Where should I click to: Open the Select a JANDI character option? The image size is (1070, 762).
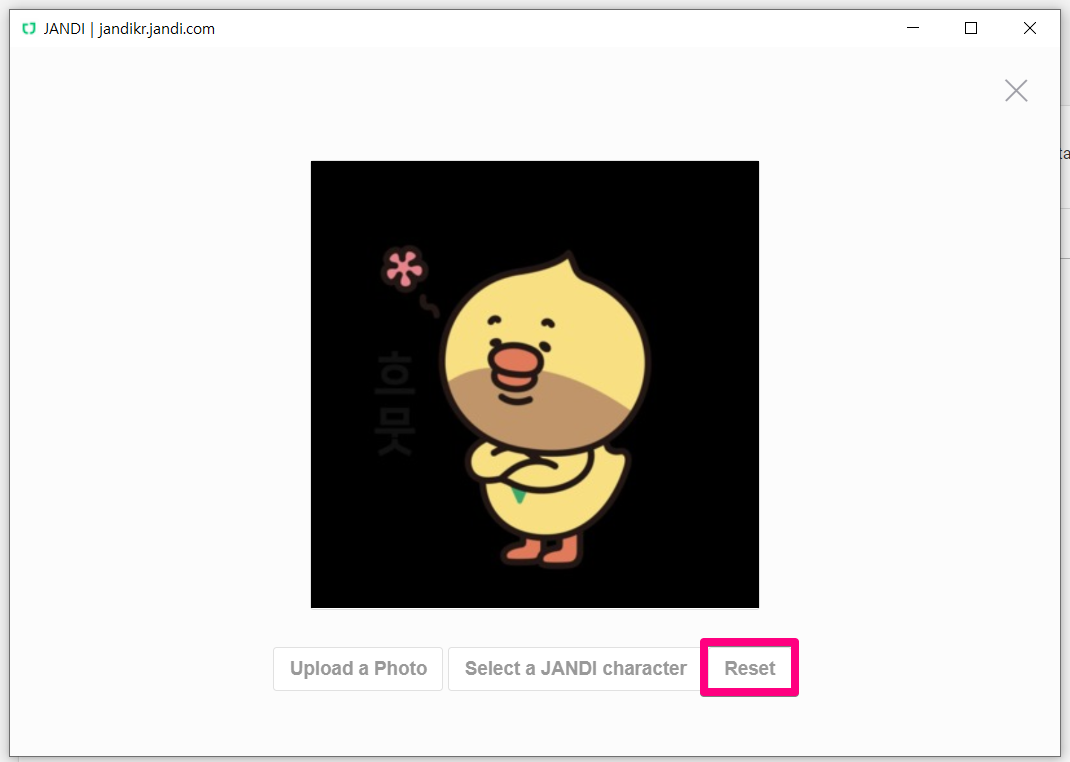575,669
